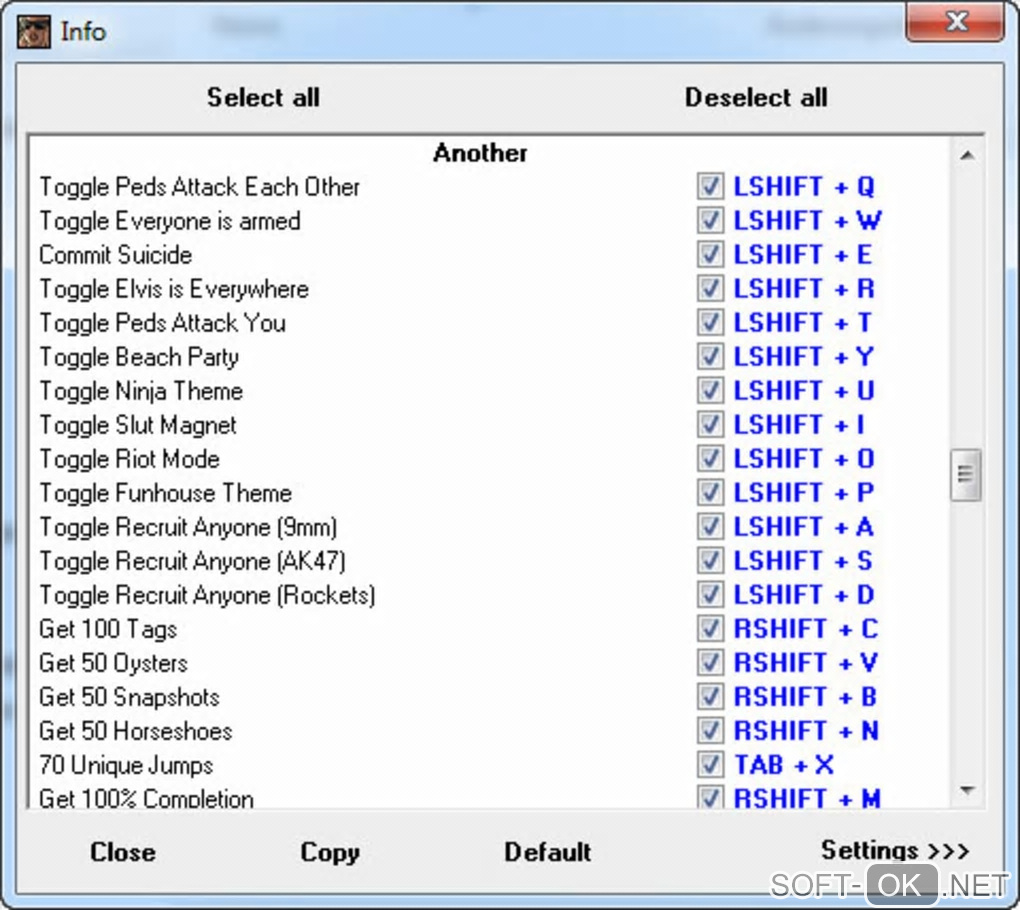Image resolution: width=1020 pixels, height=910 pixels.
Task: Click 'Toggle Ninja Theme' entry
Action: coord(141,392)
